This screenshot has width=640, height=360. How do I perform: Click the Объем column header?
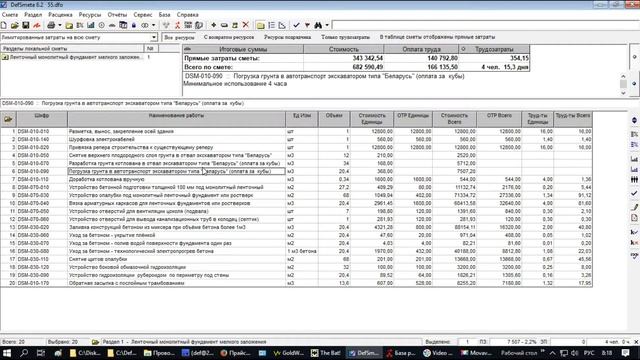point(334,120)
